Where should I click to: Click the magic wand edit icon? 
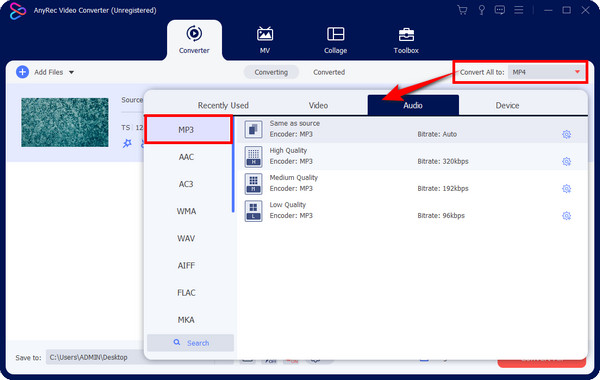(x=127, y=144)
